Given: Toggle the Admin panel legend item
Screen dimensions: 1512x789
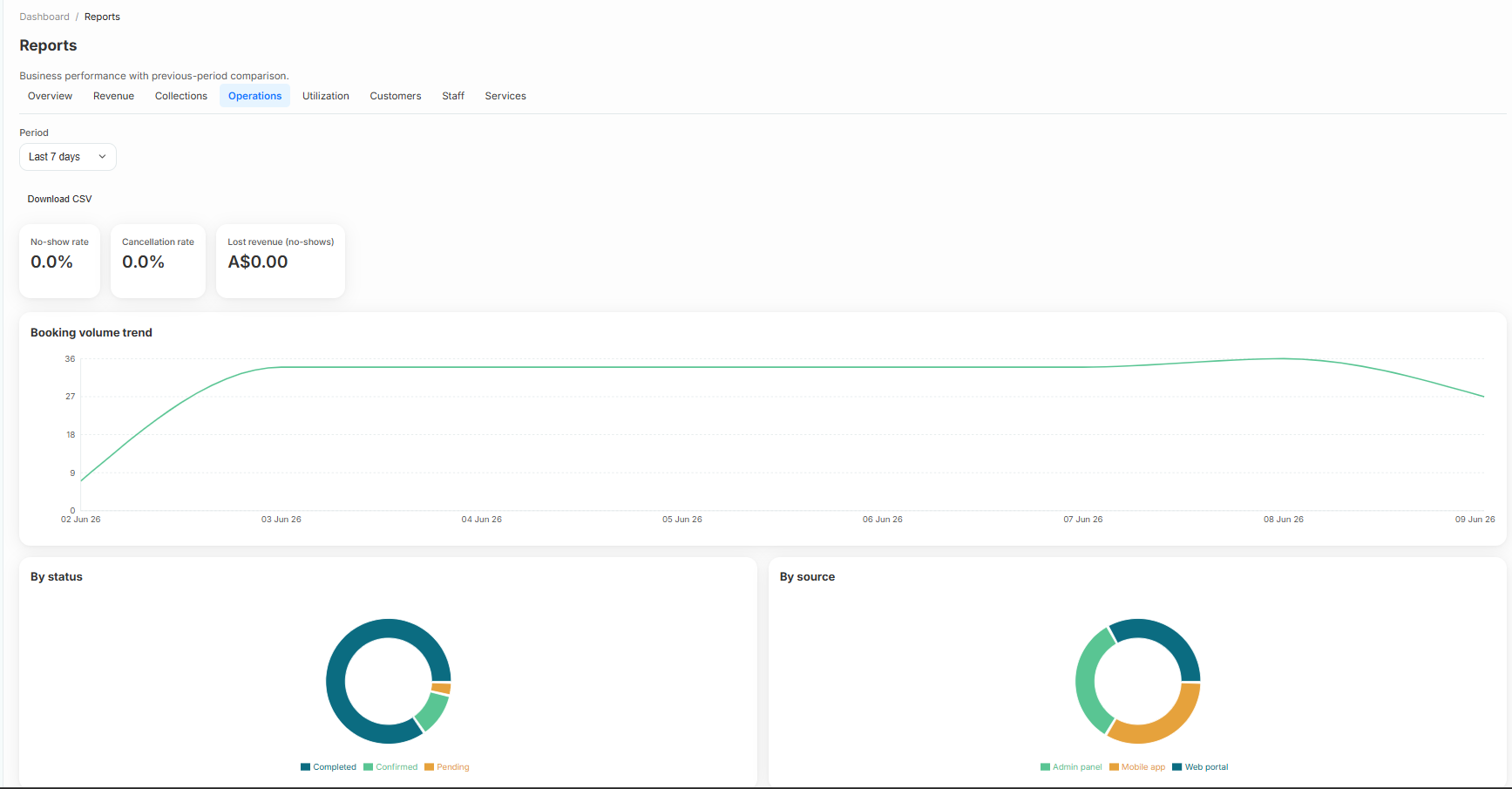Looking at the screenshot, I should [x=1071, y=767].
